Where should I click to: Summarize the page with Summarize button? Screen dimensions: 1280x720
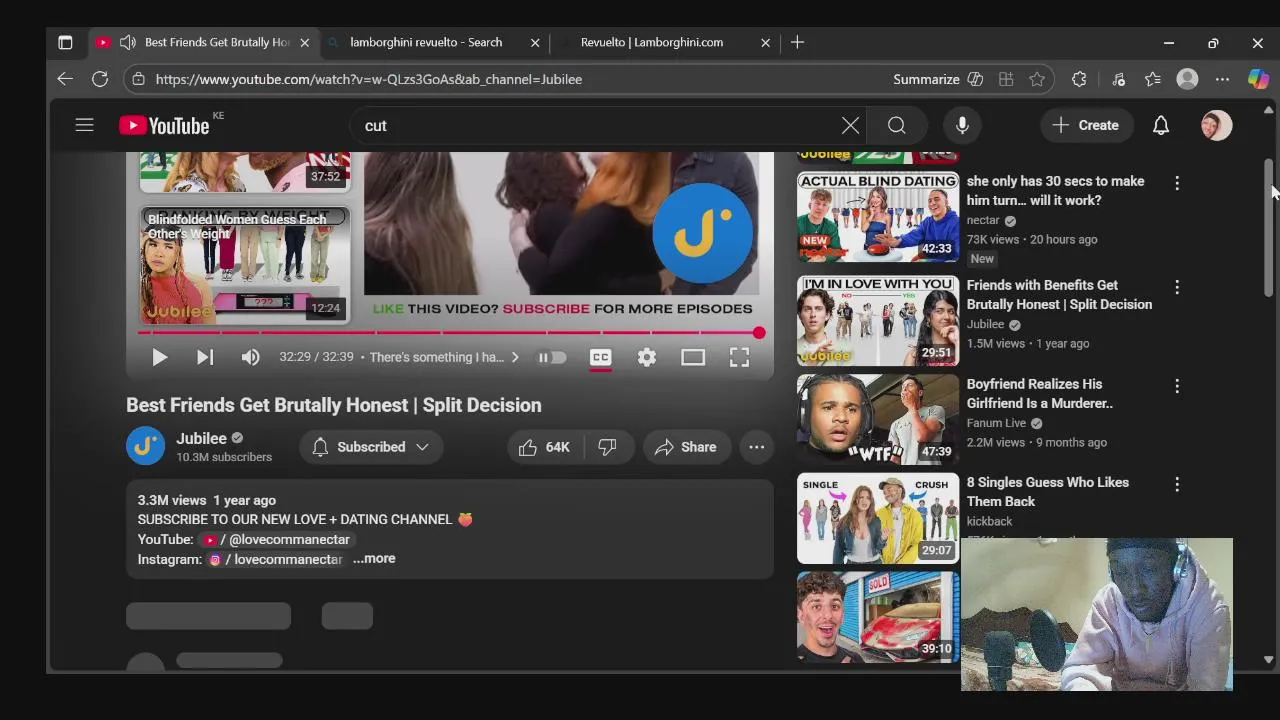(937, 79)
